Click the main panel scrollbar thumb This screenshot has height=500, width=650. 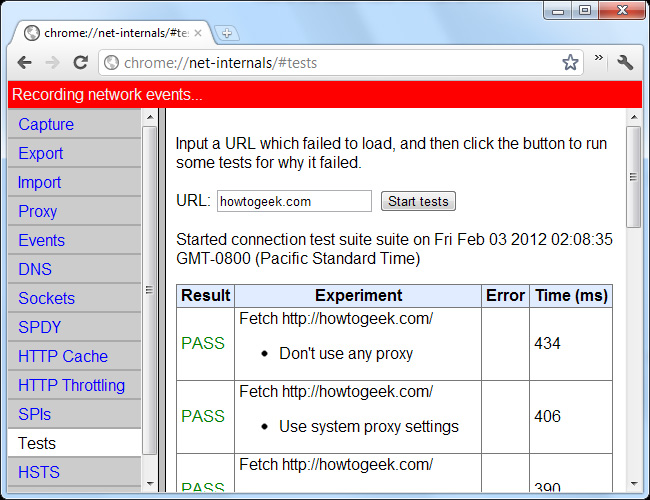(x=633, y=177)
